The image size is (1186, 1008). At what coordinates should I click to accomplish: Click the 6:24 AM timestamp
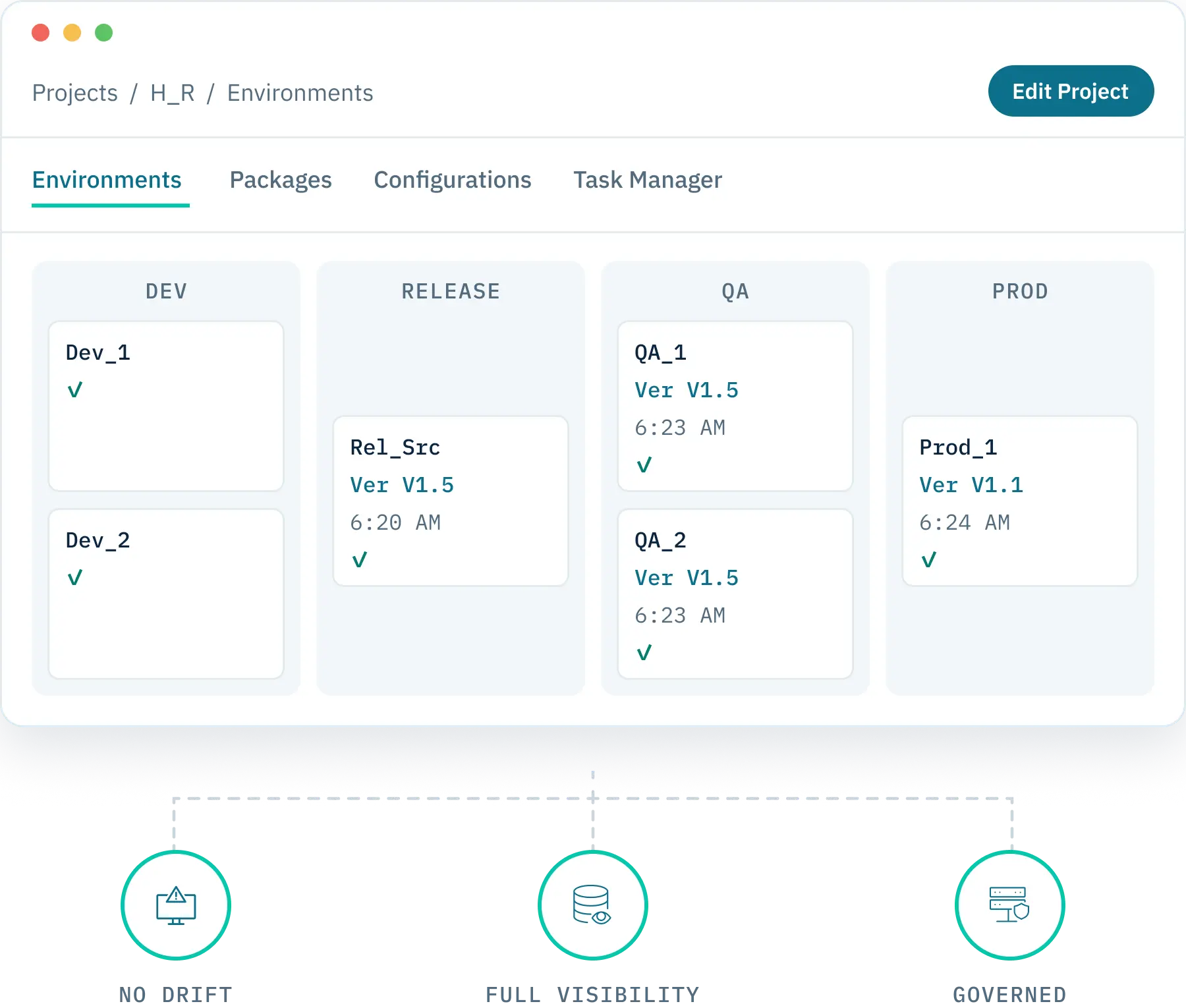point(965,522)
